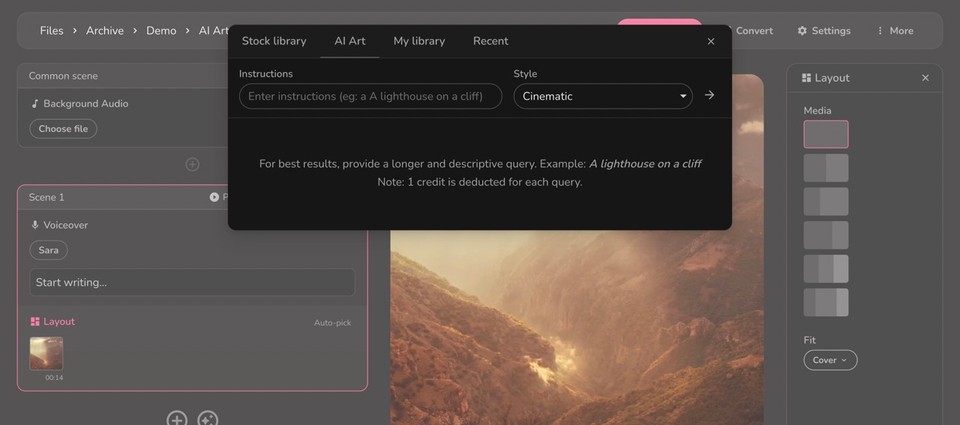
Task: Select the Scene 1 media thumbnail
Action: tap(46, 353)
